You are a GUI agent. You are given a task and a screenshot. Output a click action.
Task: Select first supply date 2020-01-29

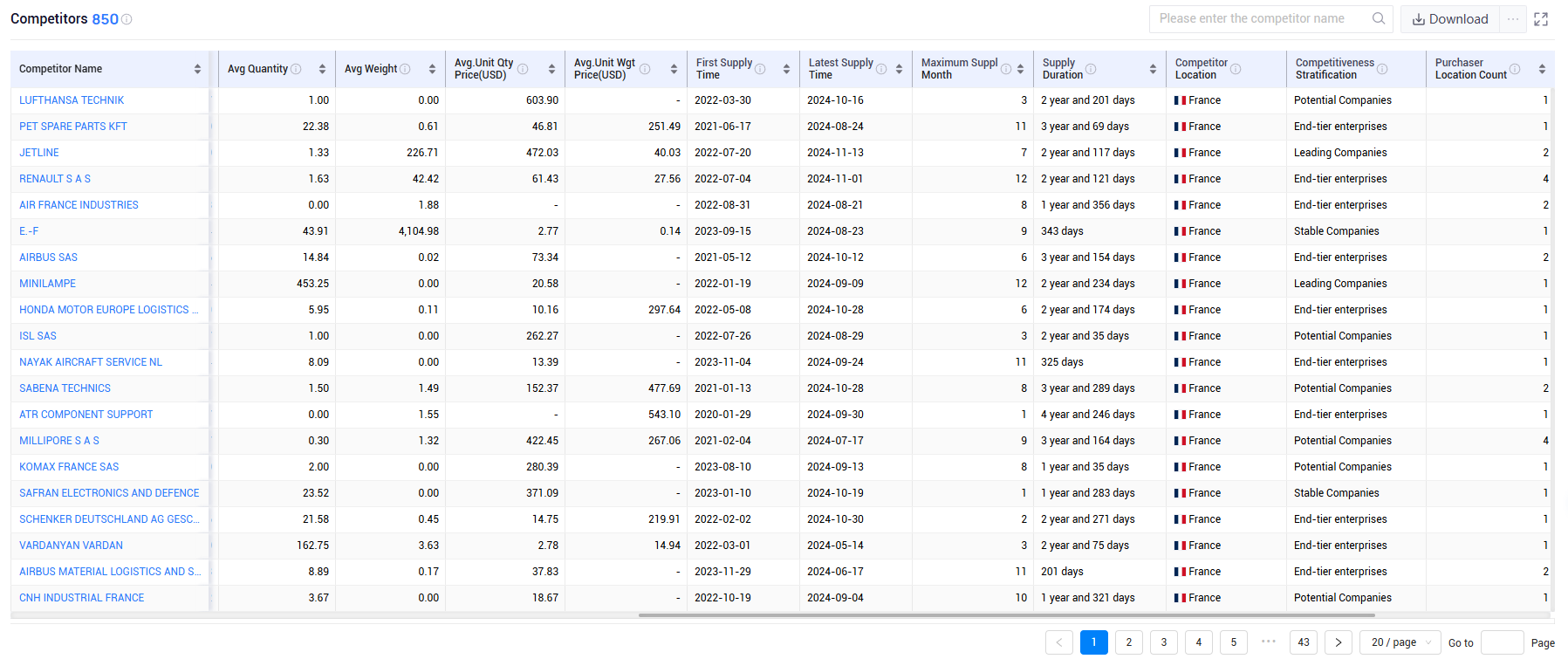point(722,415)
